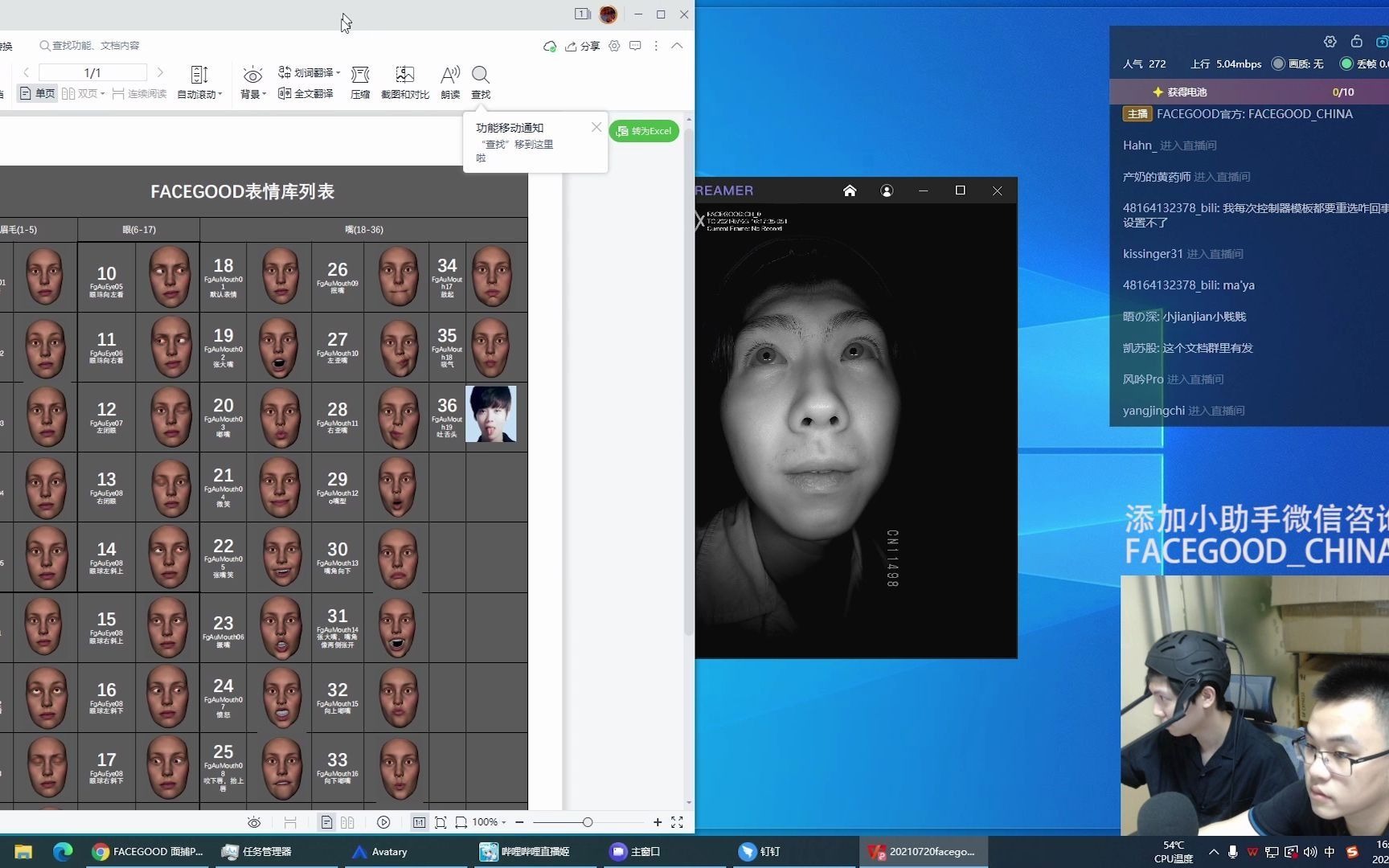Click the zoom in plus button
This screenshot has width=1389, height=868.
[658, 822]
